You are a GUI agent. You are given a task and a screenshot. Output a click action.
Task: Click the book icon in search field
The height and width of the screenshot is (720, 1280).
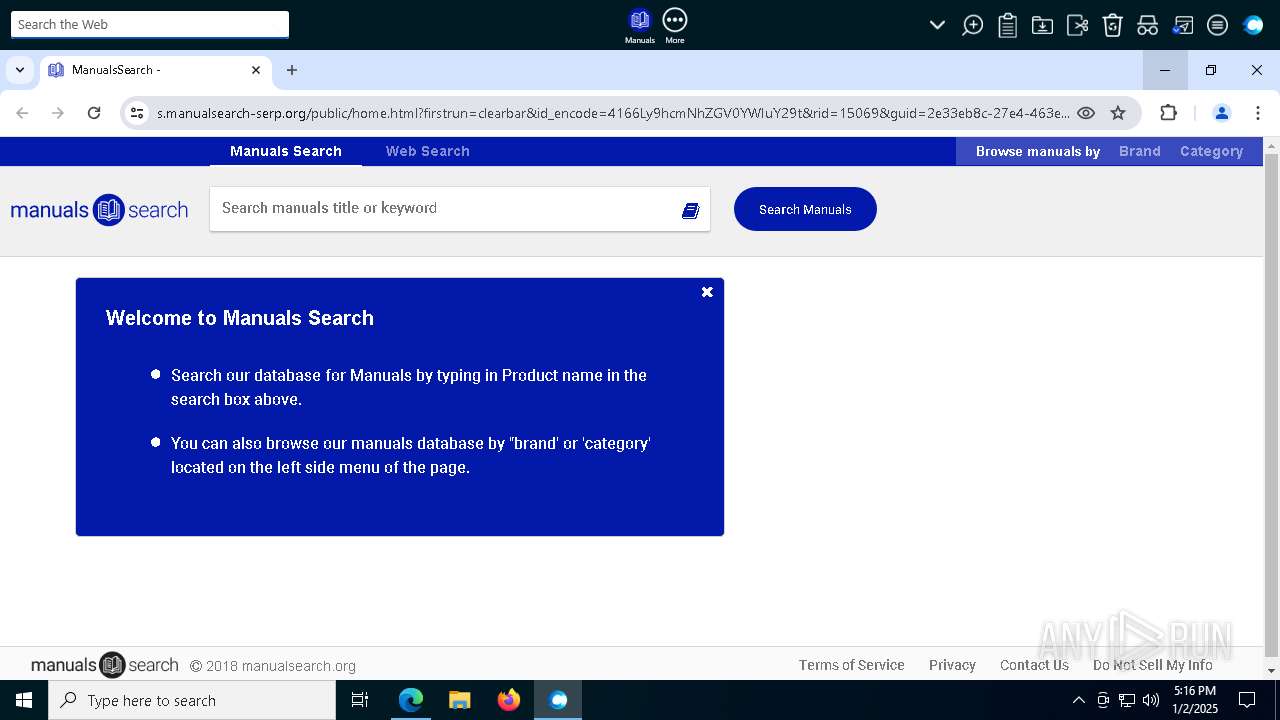coord(690,210)
